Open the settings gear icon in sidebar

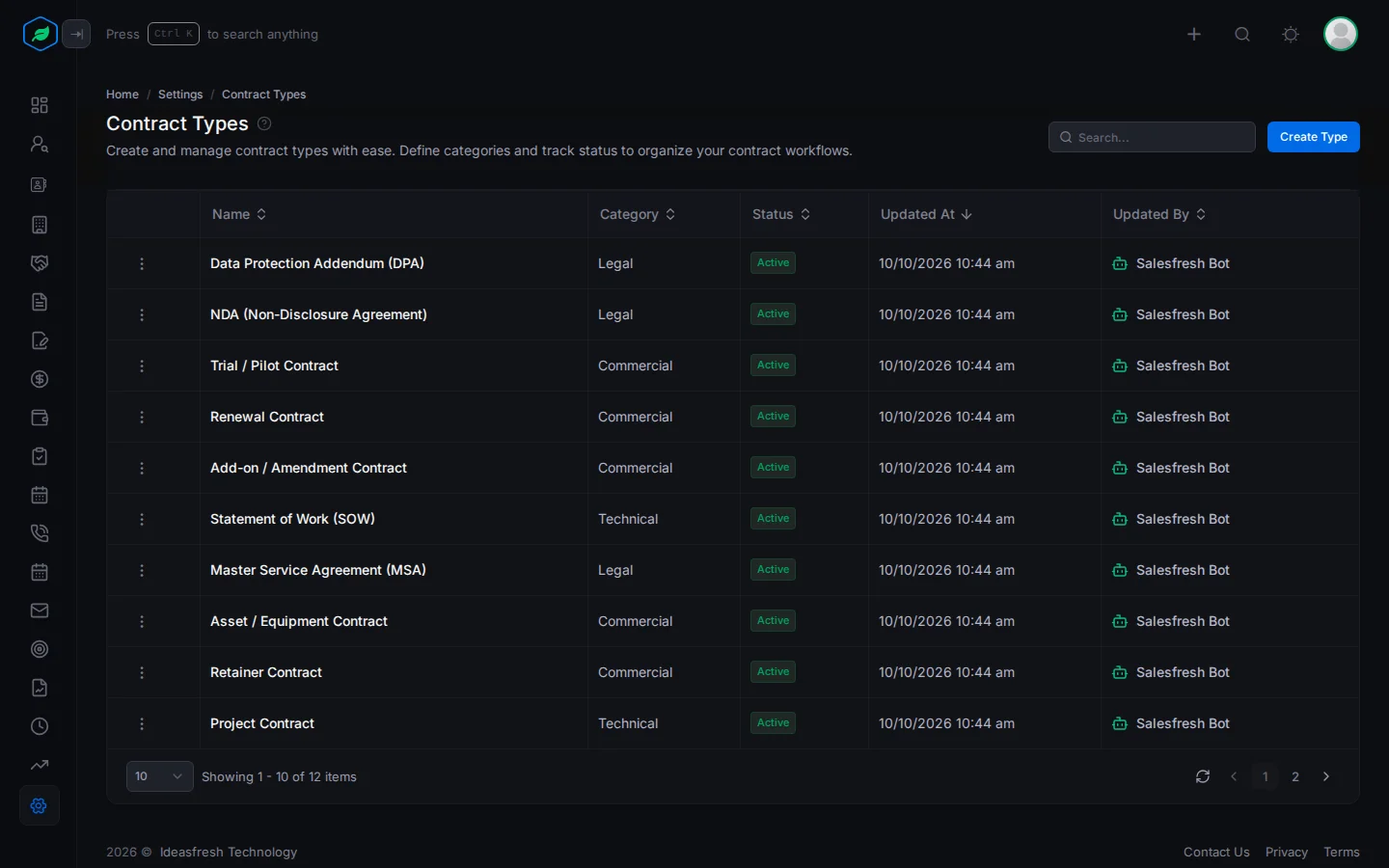point(40,805)
